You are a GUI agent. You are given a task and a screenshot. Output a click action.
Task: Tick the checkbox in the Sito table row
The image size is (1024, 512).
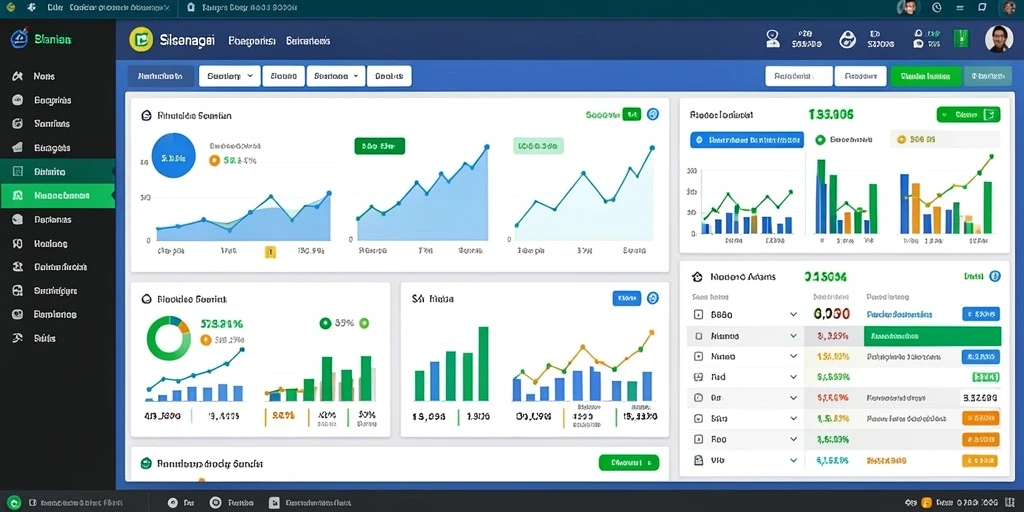[698, 419]
